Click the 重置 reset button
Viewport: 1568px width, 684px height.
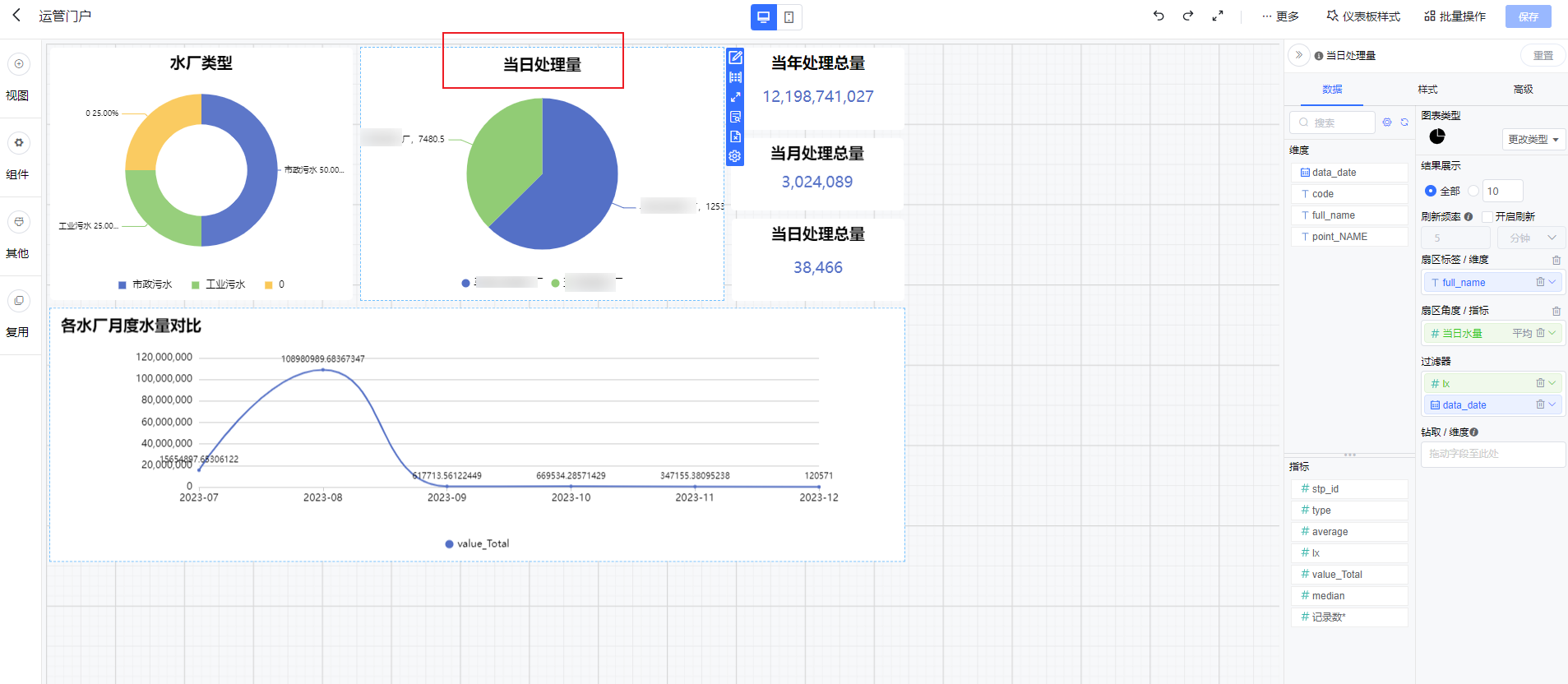click(1543, 55)
